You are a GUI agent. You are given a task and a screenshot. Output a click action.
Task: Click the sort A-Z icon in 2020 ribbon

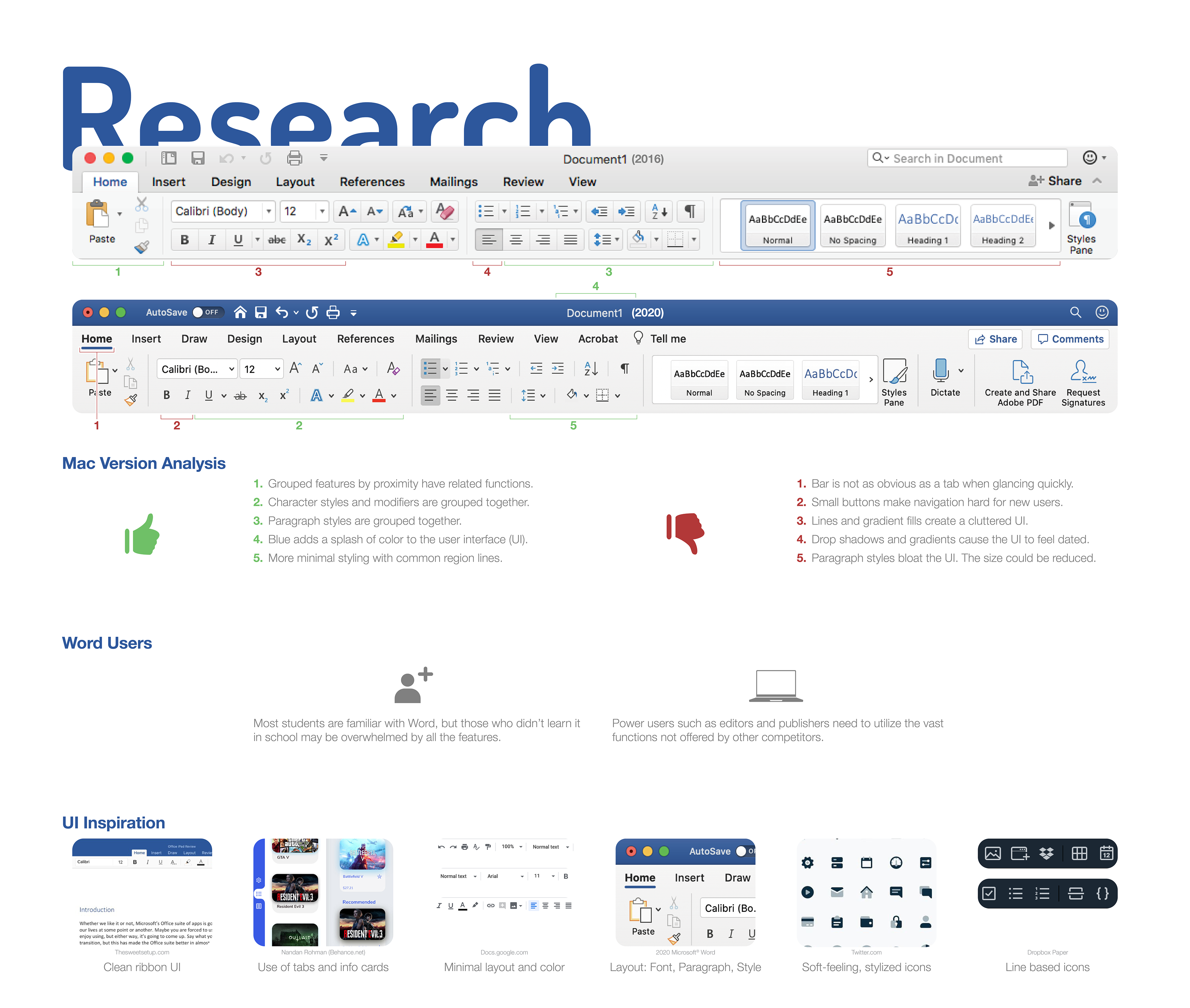[x=590, y=368]
